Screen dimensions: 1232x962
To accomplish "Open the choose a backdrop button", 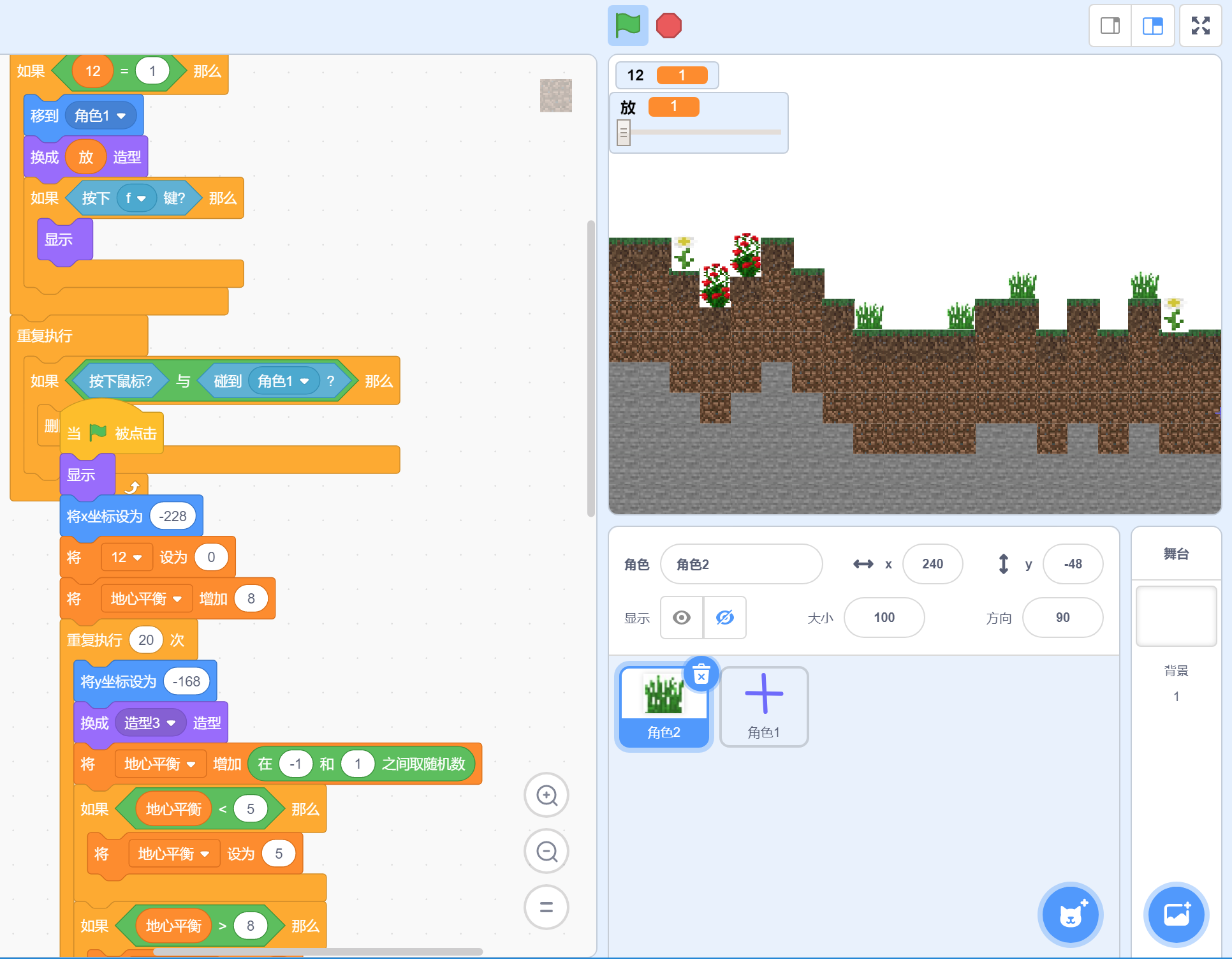I will click(1177, 915).
